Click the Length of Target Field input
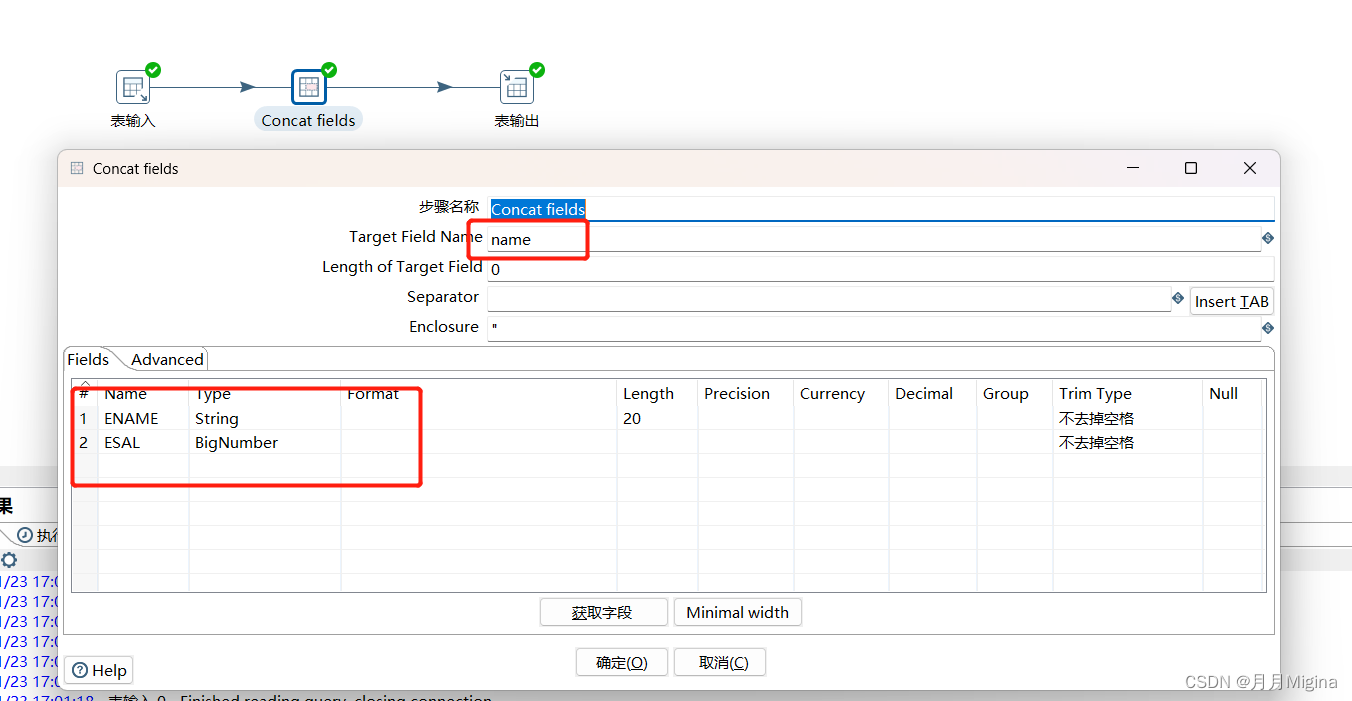The image size is (1352, 701). (881, 269)
